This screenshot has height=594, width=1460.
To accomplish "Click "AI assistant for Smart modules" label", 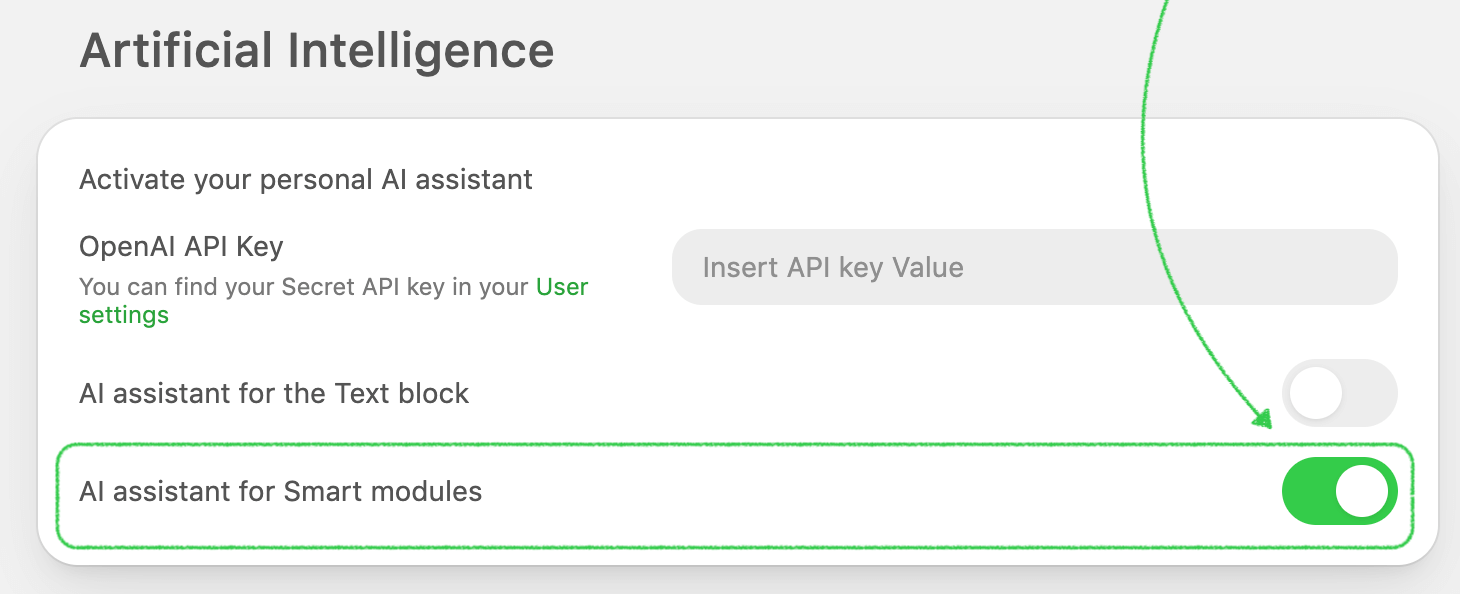I will pyautogui.click(x=280, y=491).
